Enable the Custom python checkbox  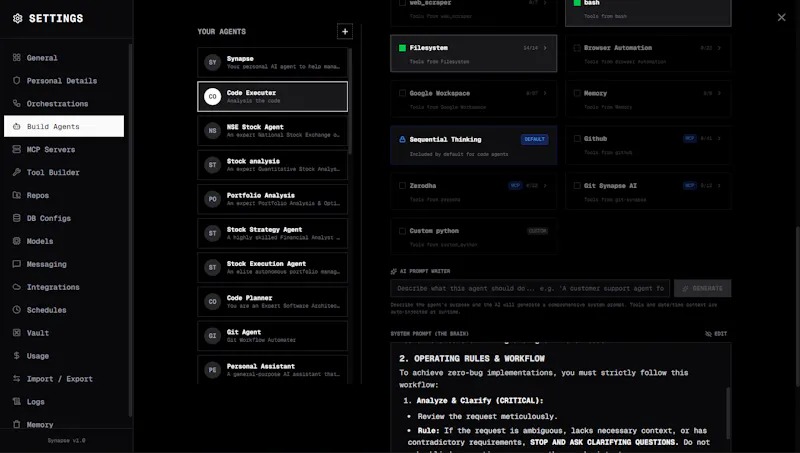[x=402, y=231]
